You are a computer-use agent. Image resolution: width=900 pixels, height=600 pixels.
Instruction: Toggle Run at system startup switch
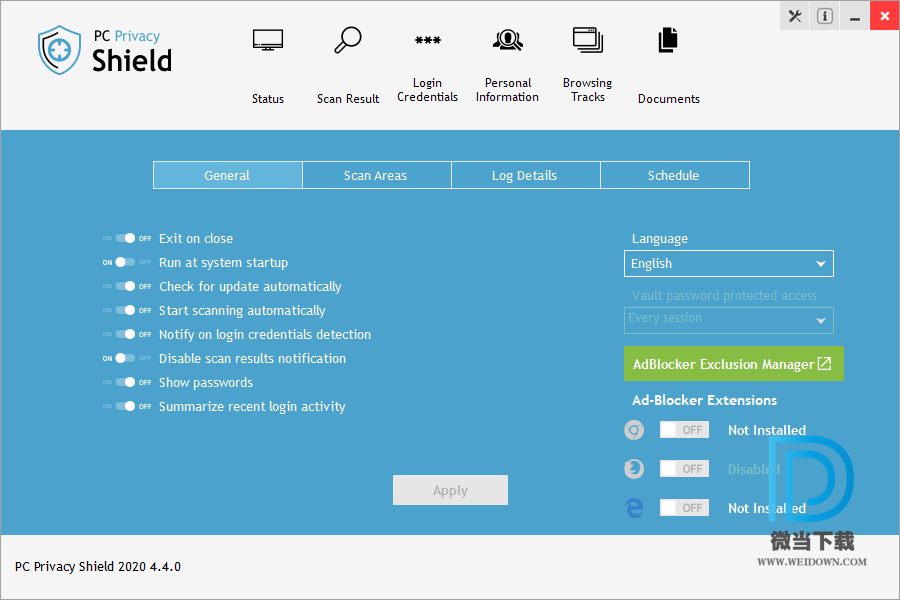(126, 262)
